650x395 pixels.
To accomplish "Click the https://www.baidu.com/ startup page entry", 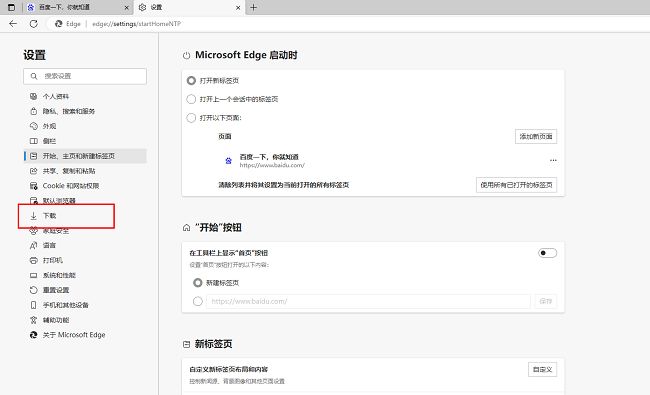I will click(x=272, y=165).
